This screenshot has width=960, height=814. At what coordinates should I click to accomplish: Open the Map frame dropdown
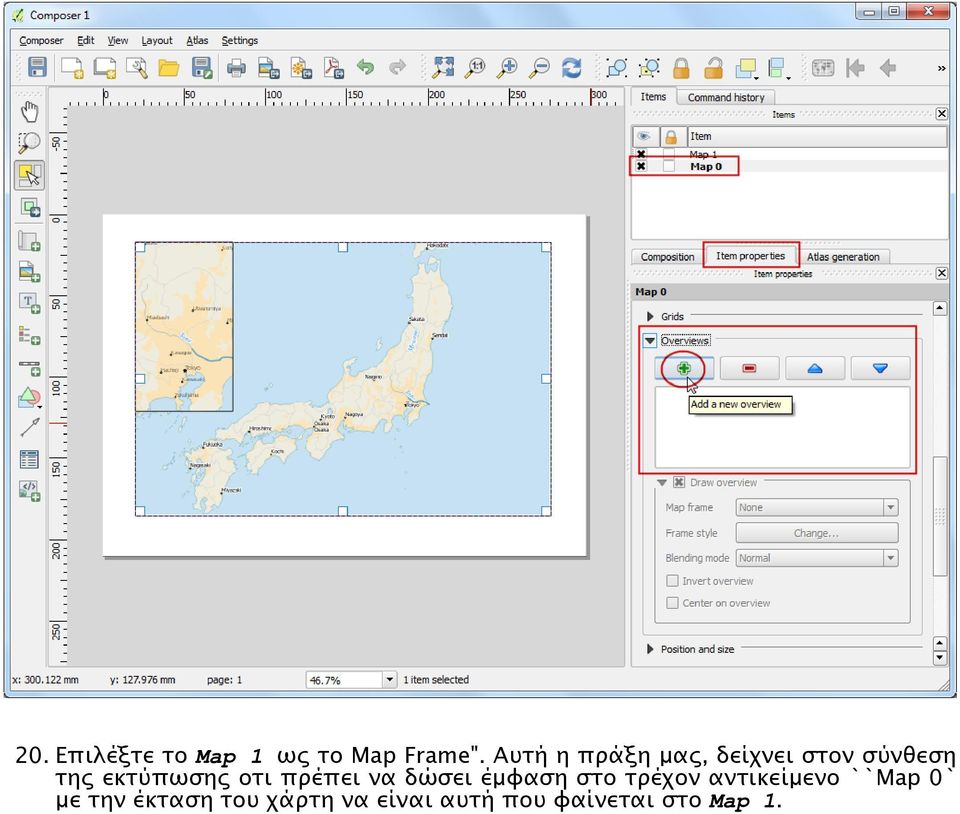point(817,507)
